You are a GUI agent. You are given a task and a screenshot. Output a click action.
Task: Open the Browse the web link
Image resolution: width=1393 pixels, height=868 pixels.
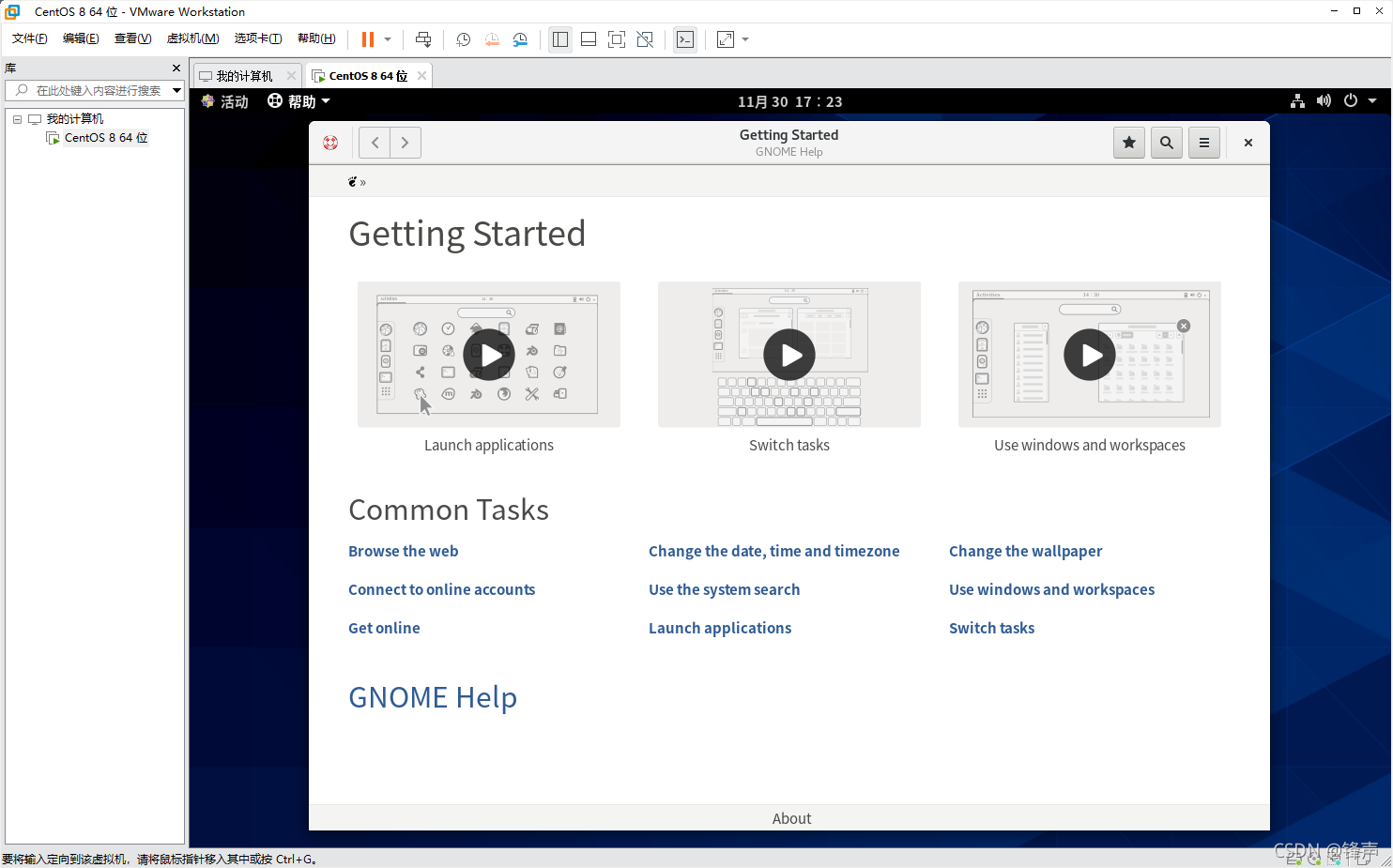tap(404, 551)
